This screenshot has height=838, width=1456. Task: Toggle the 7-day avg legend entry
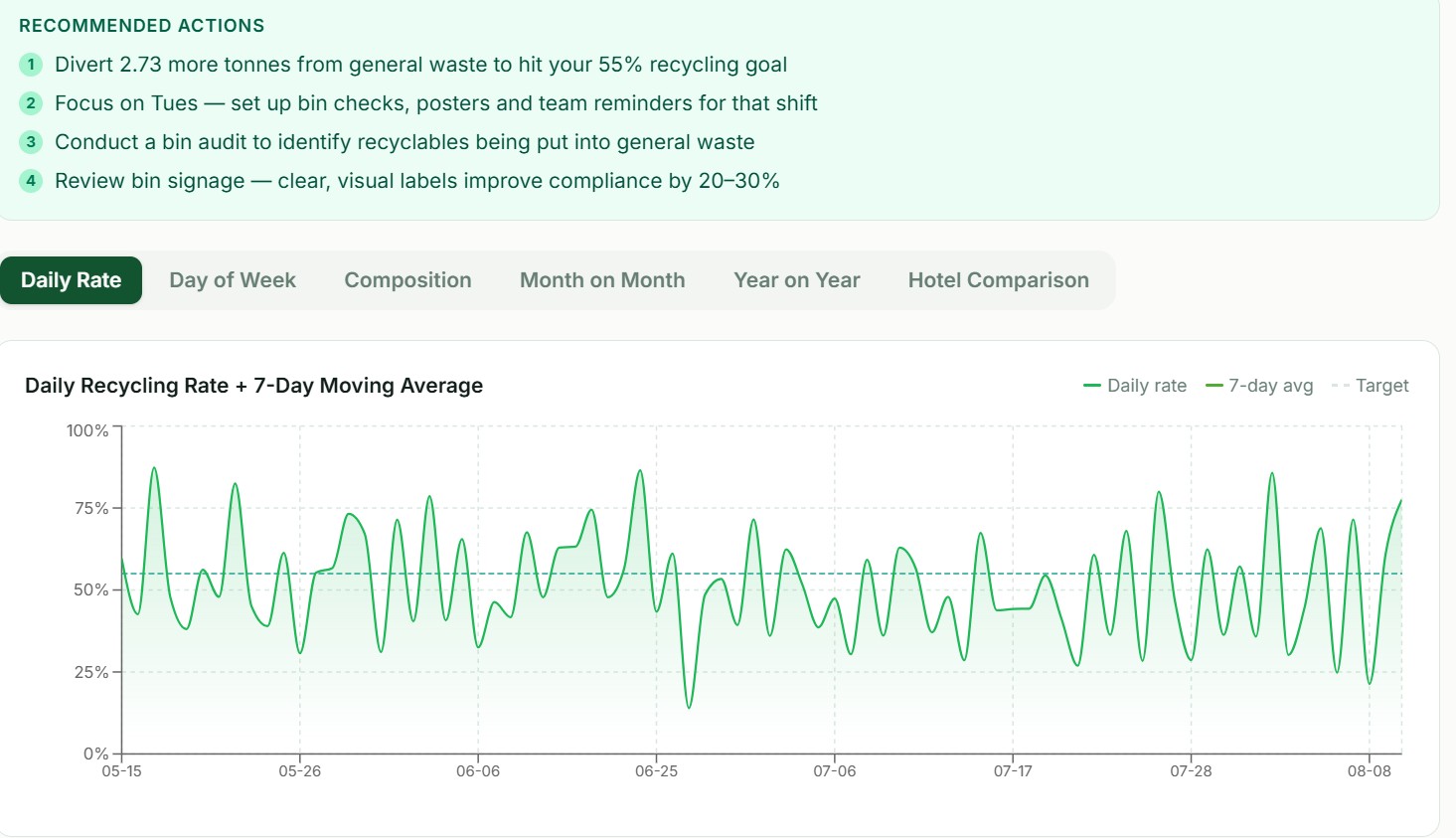[x=1259, y=386]
